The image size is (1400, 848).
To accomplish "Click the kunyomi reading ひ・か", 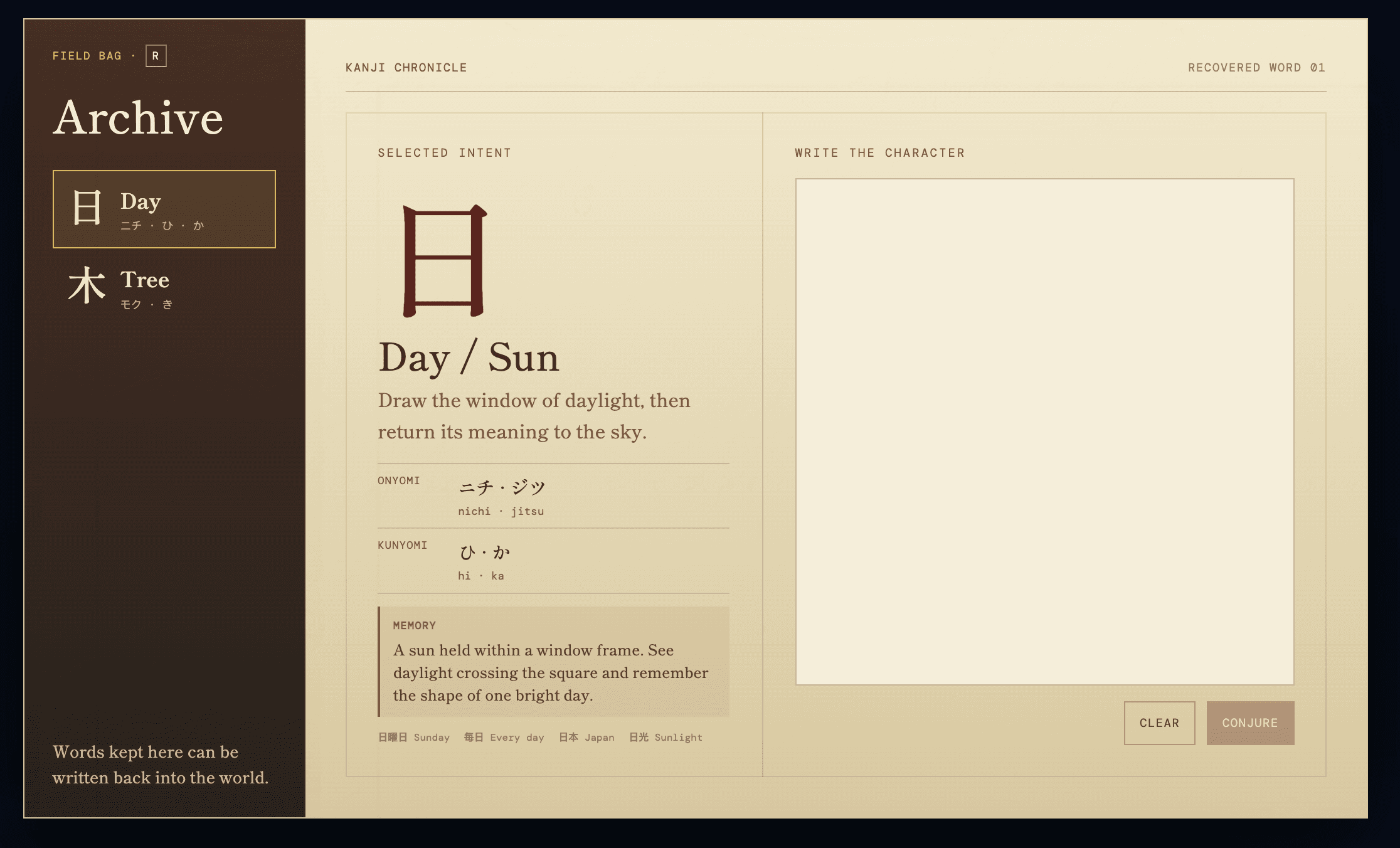I will (484, 552).
